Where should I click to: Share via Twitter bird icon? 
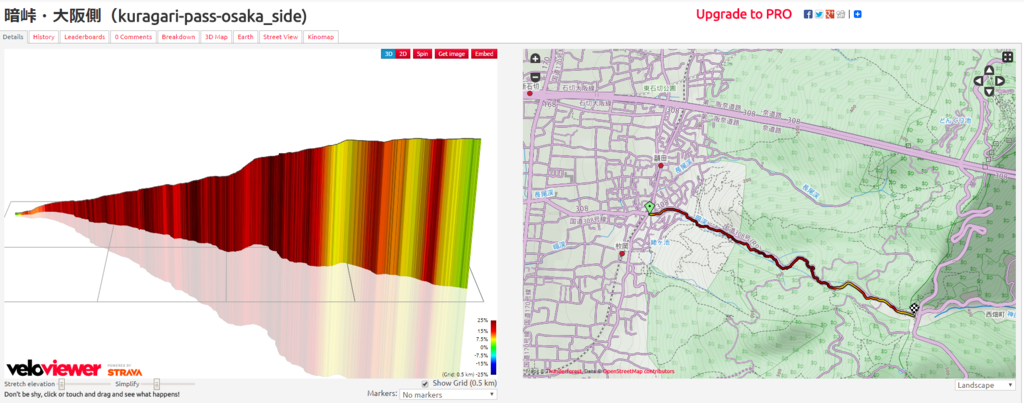818,14
